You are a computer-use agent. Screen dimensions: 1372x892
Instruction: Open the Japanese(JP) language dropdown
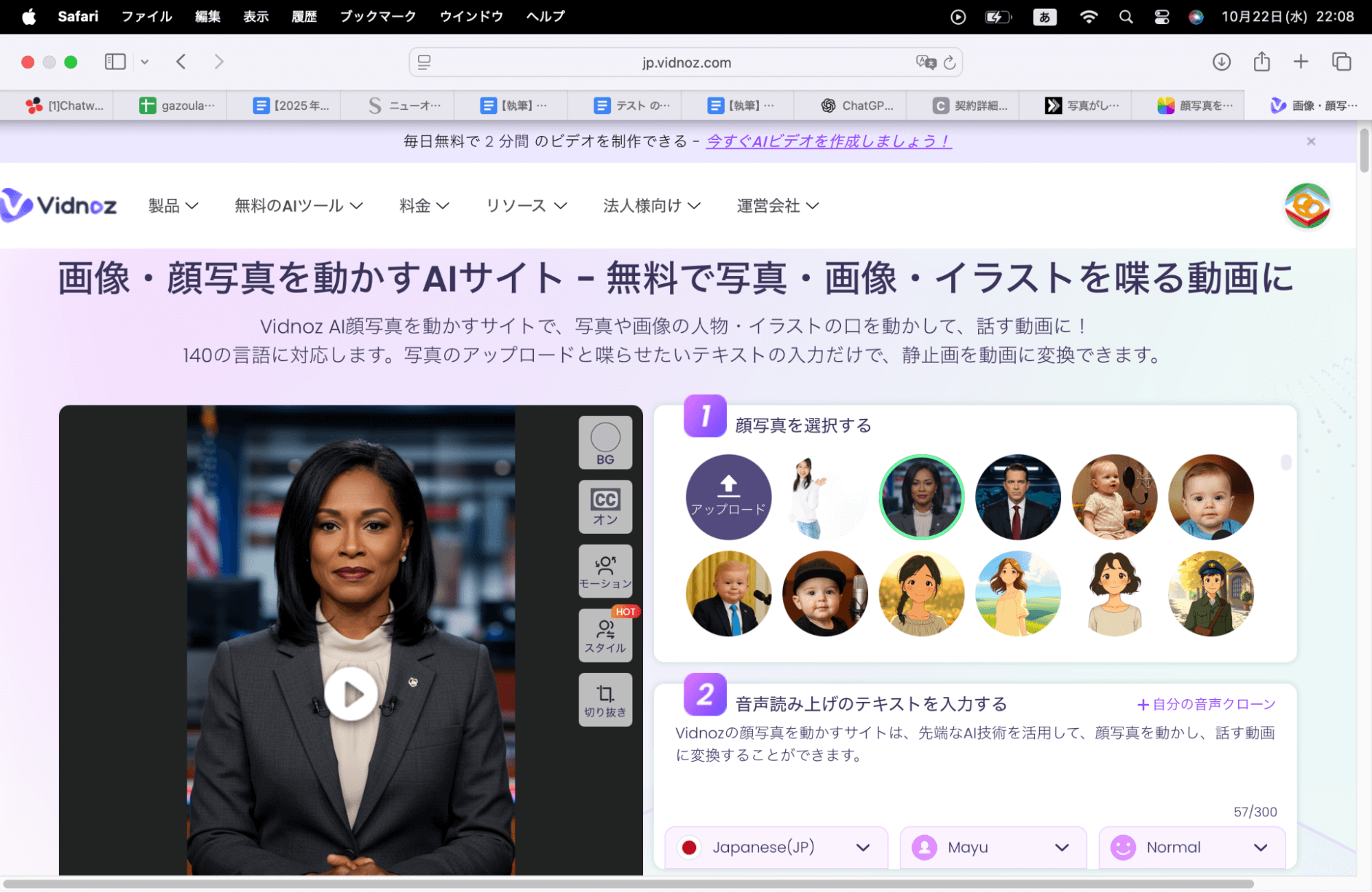776,847
